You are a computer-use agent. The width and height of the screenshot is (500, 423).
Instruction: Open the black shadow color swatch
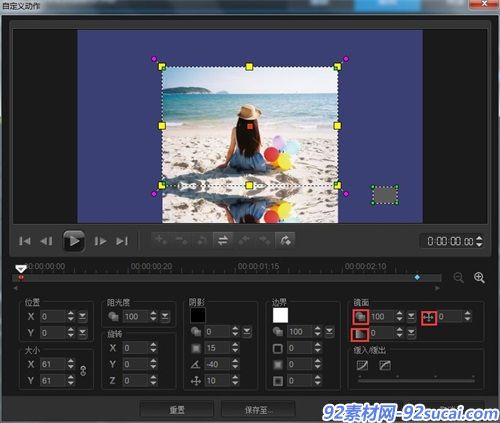click(198, 315)
